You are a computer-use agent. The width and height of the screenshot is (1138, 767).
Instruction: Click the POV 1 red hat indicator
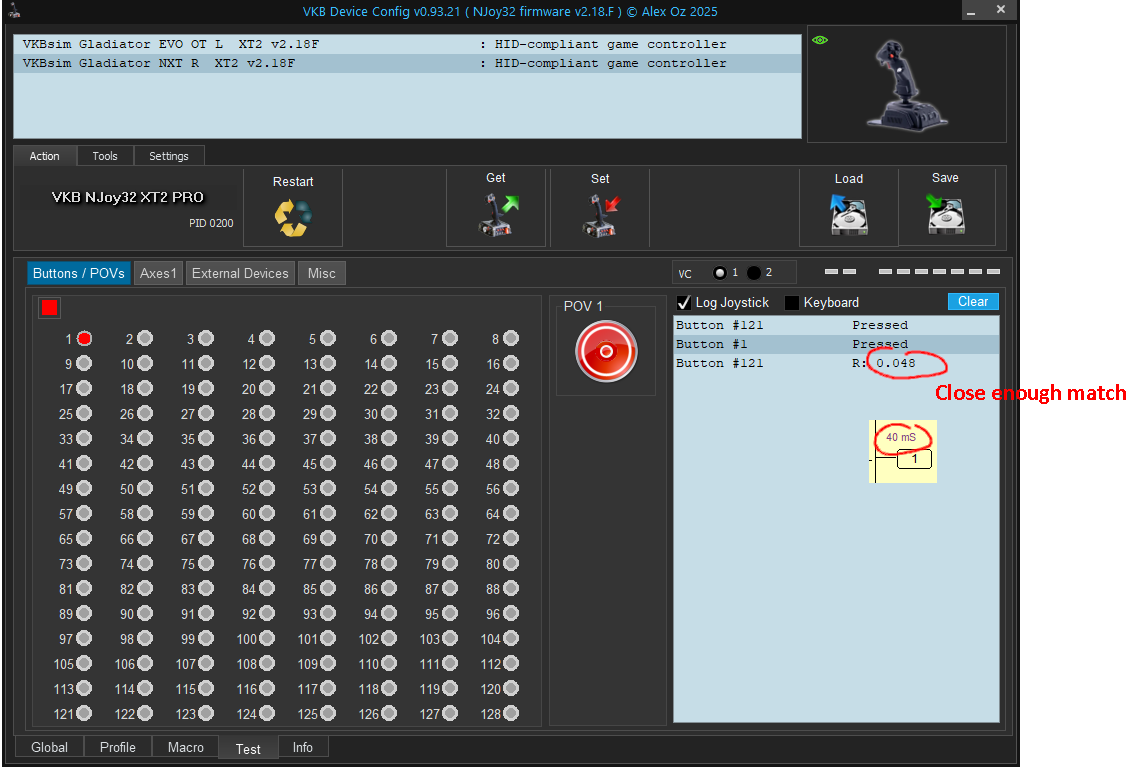pos(606,351)
